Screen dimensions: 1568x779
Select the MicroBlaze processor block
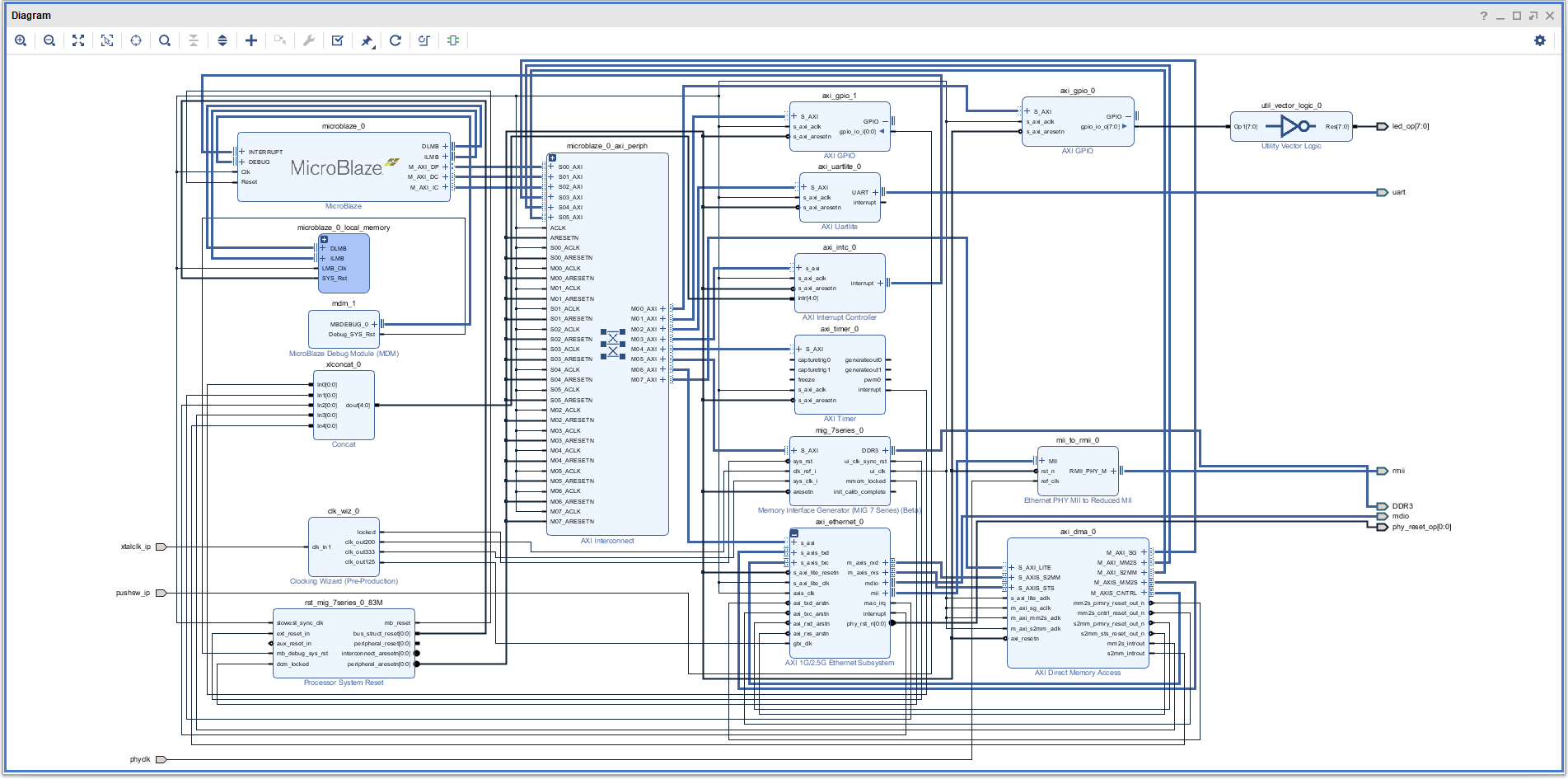344,168
